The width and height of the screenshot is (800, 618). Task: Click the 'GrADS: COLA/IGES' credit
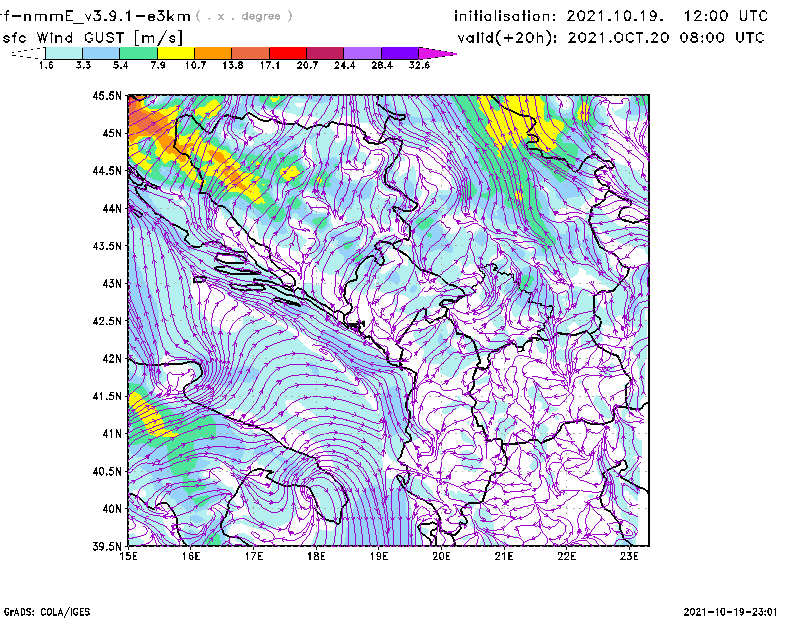[x=46, y=612]
